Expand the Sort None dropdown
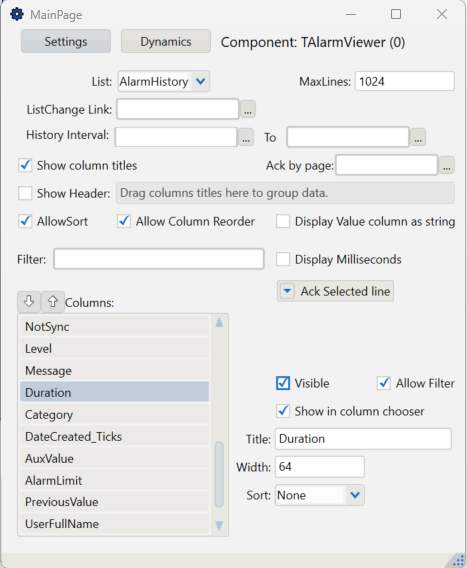The width and height of the screenshot is (467, 568). 355,495
